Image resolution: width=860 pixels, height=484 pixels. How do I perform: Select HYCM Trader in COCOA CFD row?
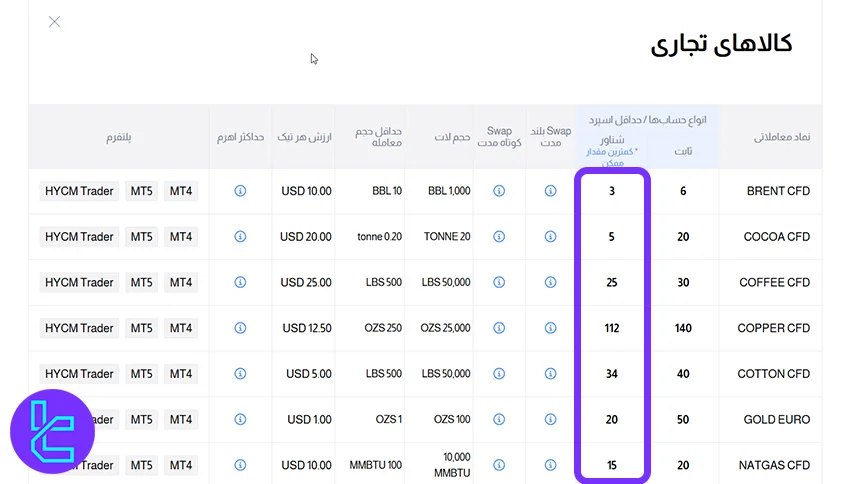[79, 237]
